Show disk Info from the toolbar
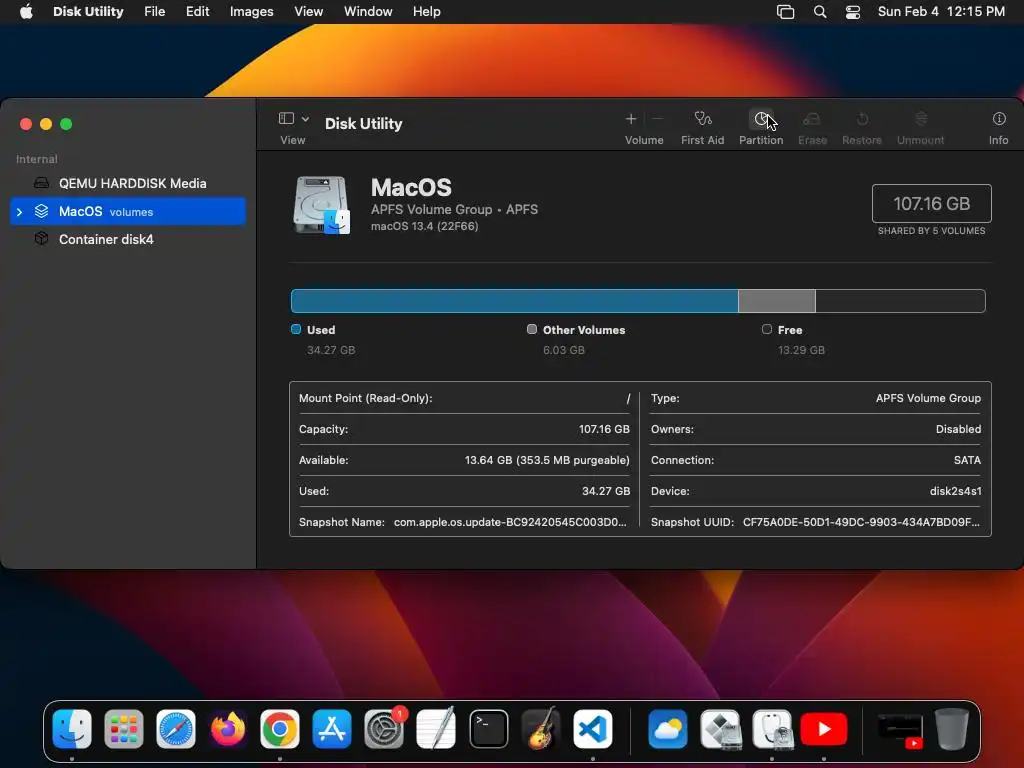This screenshot has height=768, width=1024. click(x=999, y=119)
